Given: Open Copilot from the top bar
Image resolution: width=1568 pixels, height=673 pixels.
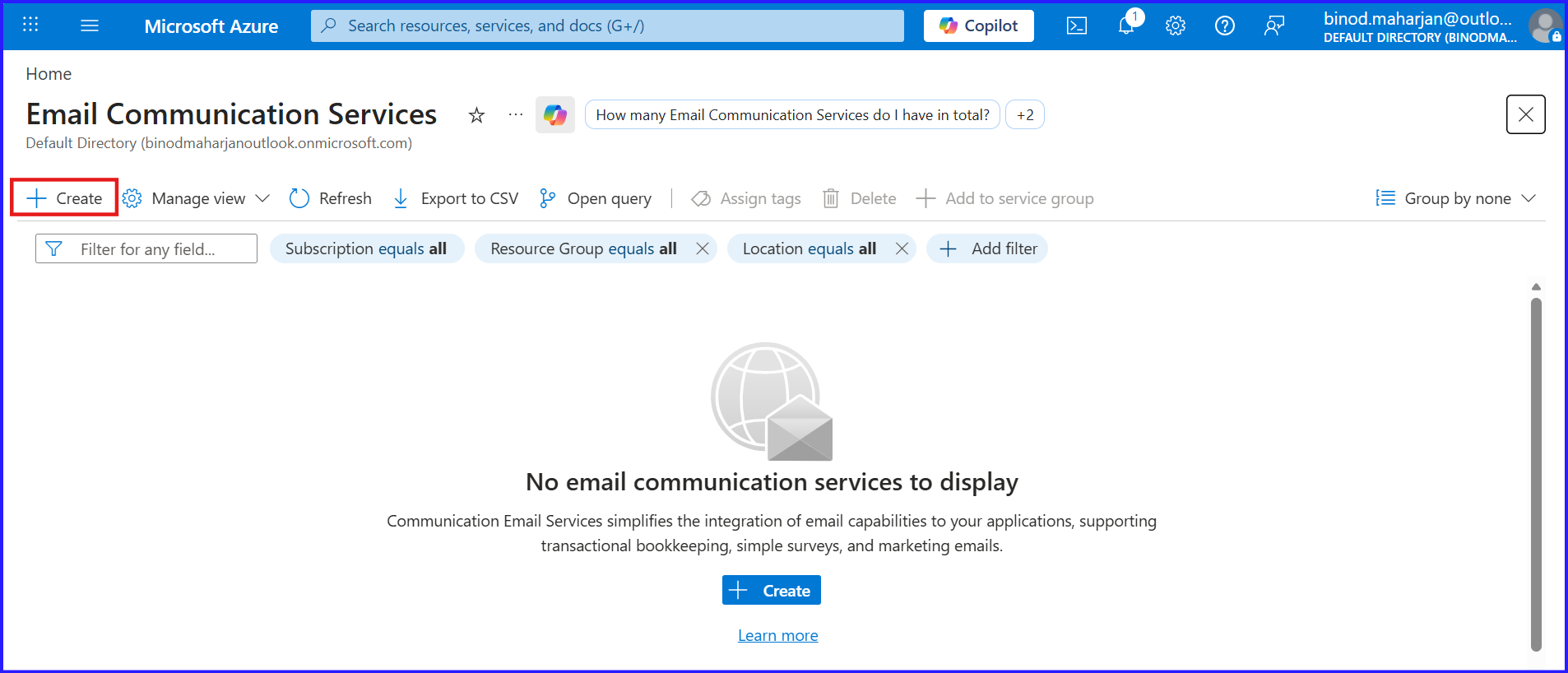Looking at the screenshot, I should click(979, 26).
